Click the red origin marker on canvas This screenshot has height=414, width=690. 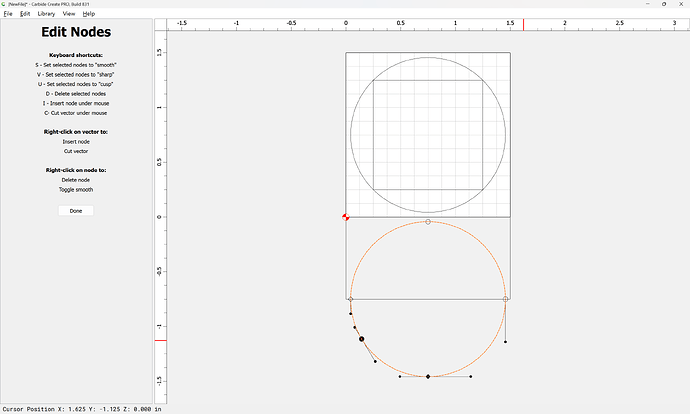[346, 217]
